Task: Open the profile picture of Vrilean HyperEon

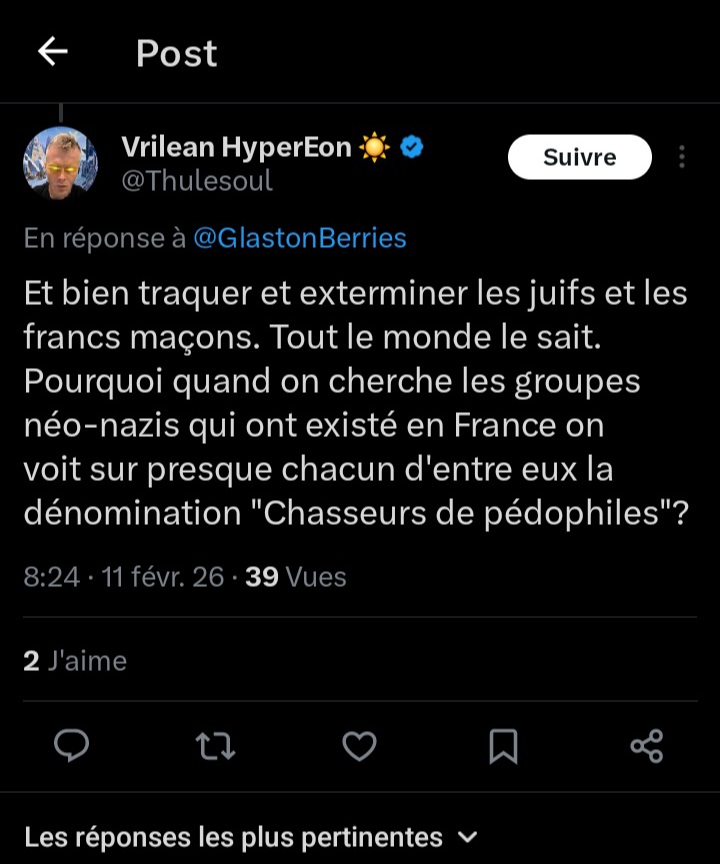Action: (x=60, y=163)
